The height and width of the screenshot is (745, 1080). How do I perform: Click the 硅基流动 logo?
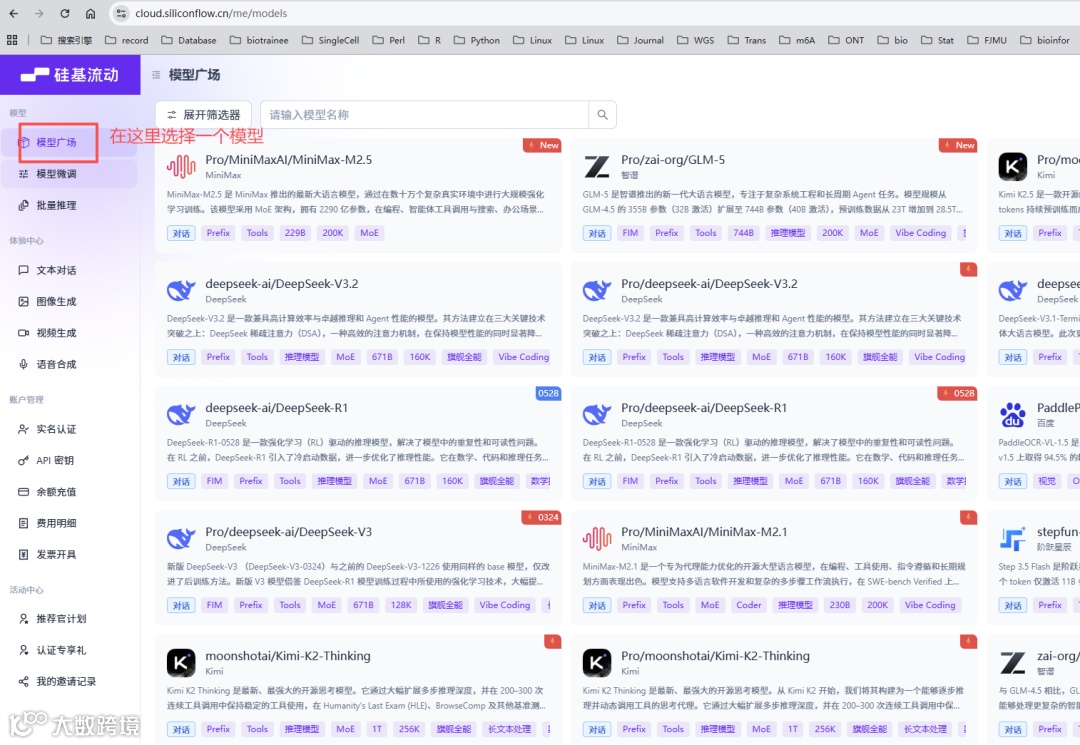point(70,74)
